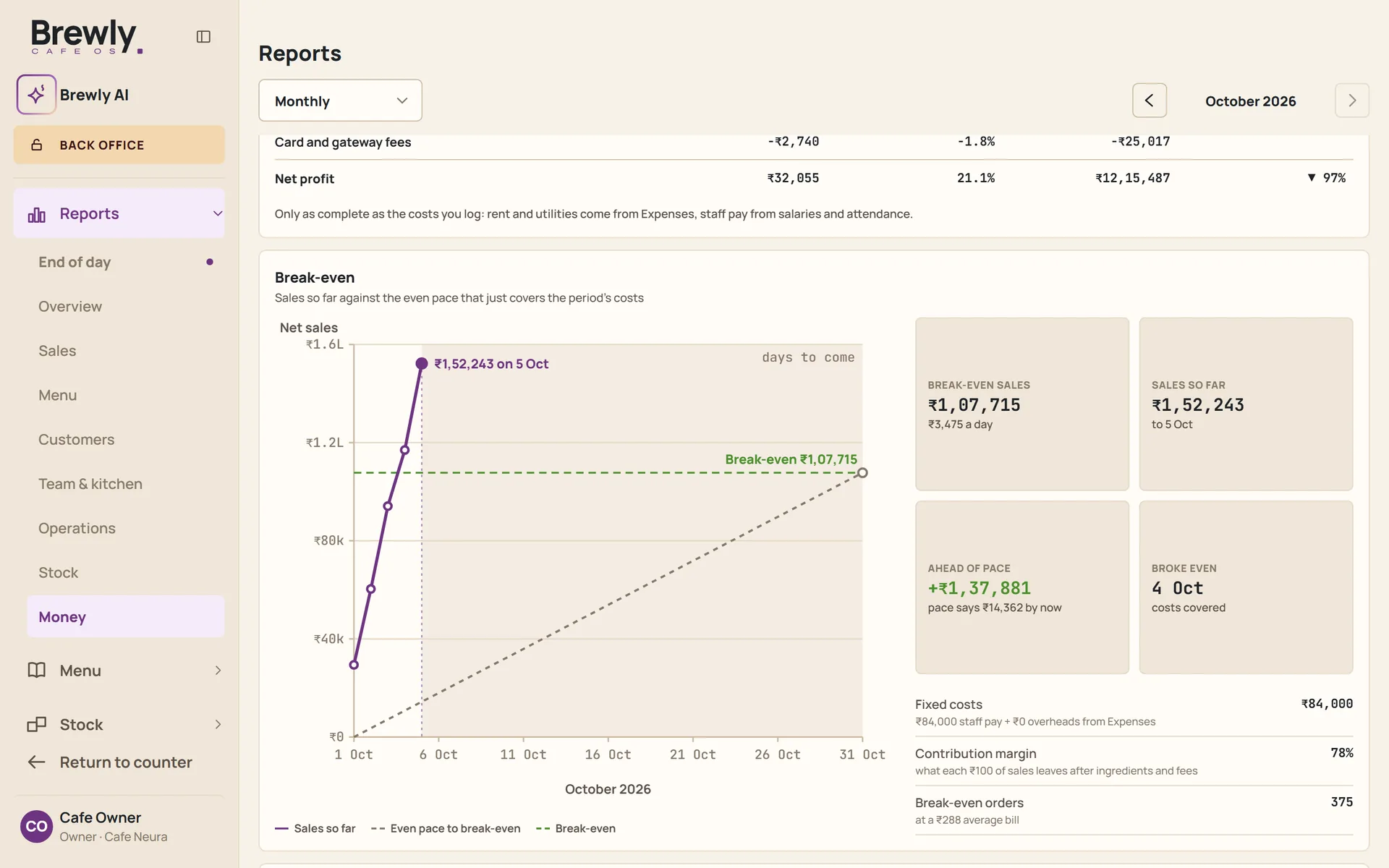Open the CO user avatar
The height and width of the screenshot is (868, 1389).
(36, 826)
